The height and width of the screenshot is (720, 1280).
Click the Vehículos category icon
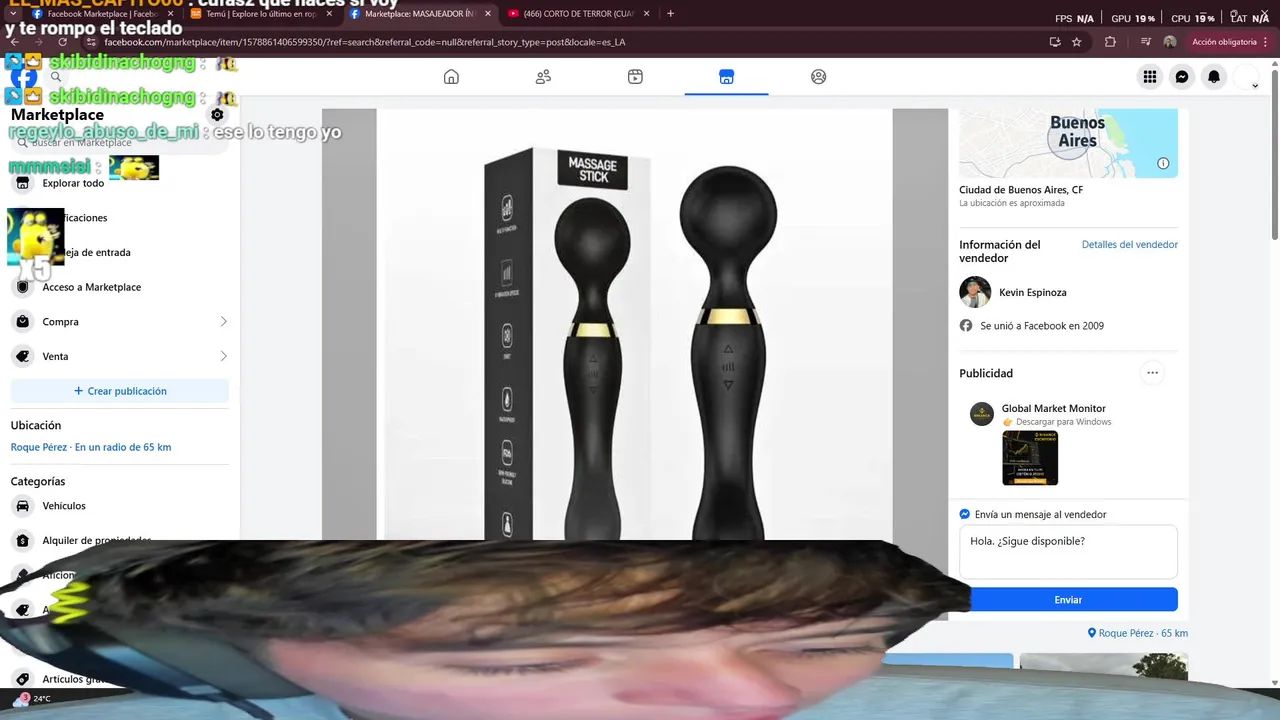23,506
